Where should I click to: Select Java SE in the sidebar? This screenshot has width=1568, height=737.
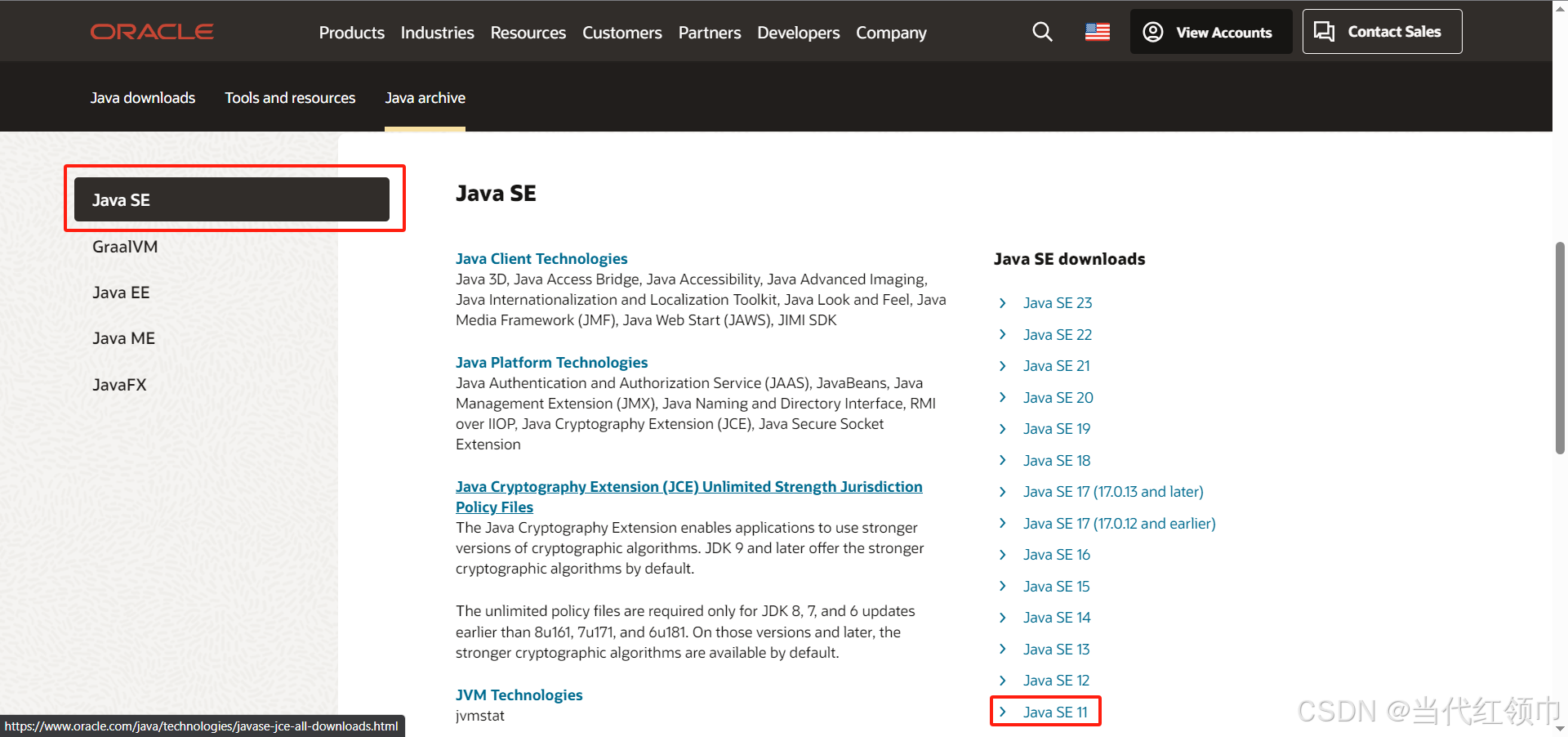pos(232,199)
